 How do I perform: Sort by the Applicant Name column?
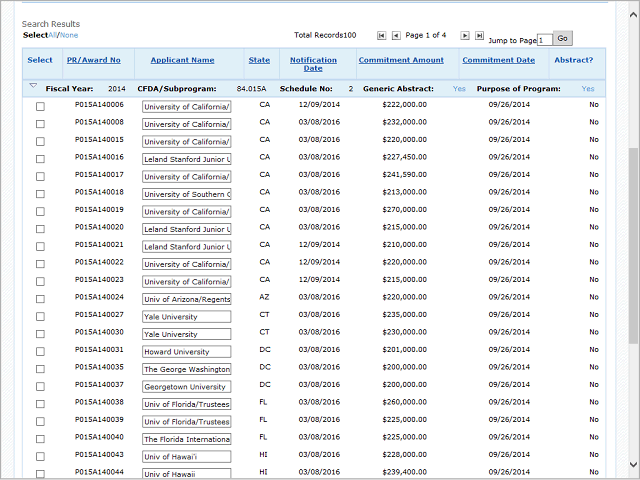coord(182,60)
